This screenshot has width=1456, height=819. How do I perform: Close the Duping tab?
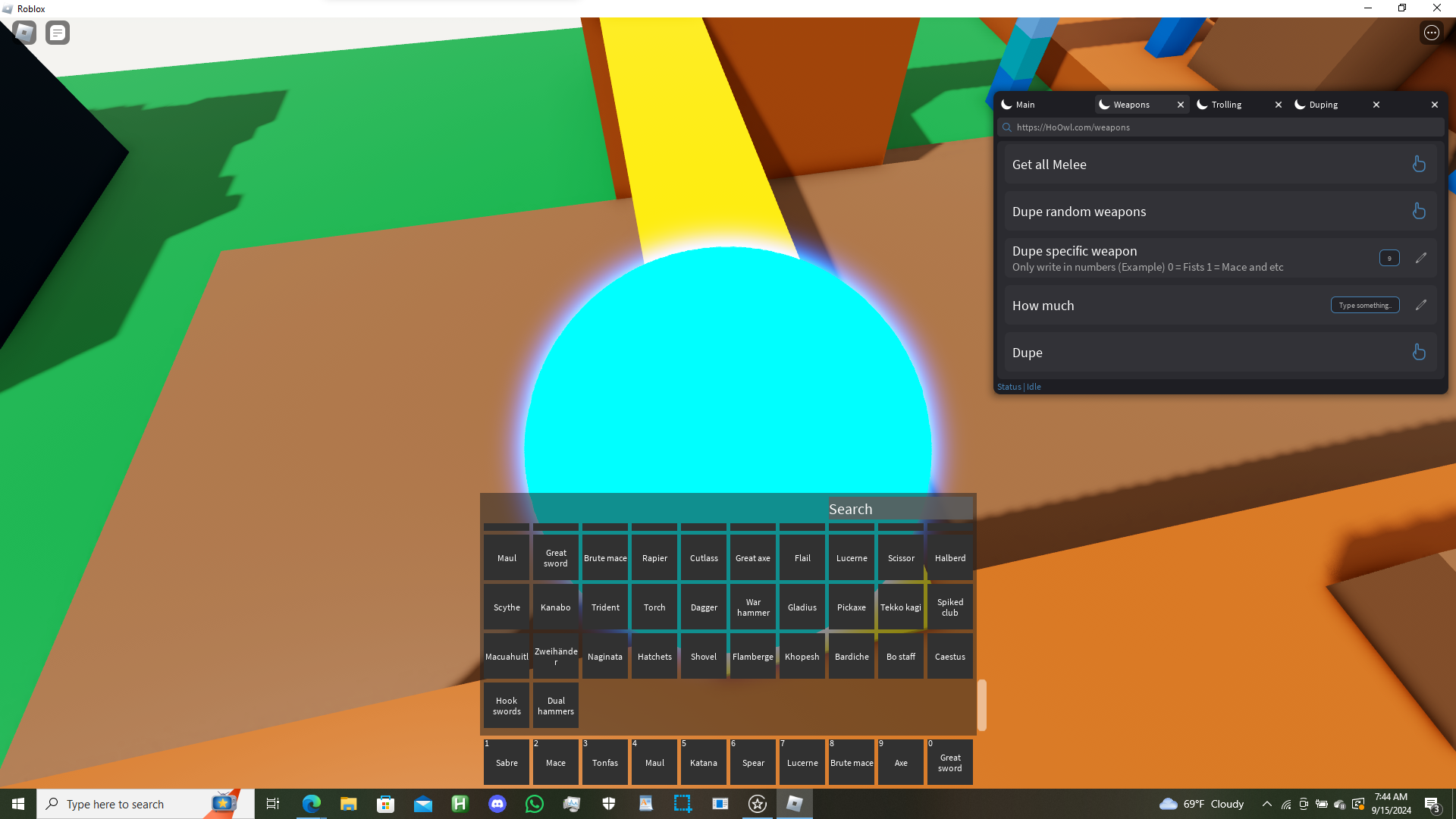[x=1376, y=105]
